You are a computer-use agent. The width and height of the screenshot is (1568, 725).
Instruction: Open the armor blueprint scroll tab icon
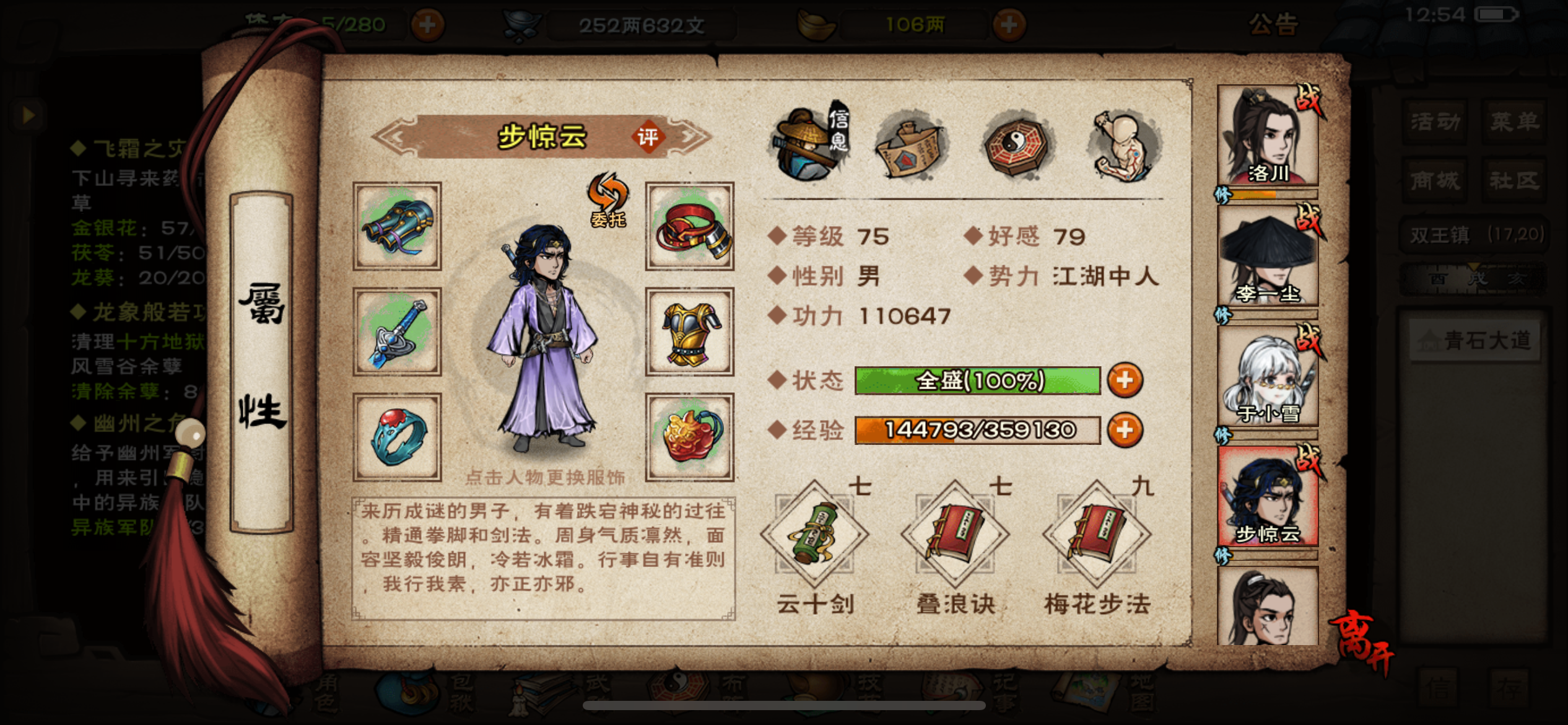910,147
